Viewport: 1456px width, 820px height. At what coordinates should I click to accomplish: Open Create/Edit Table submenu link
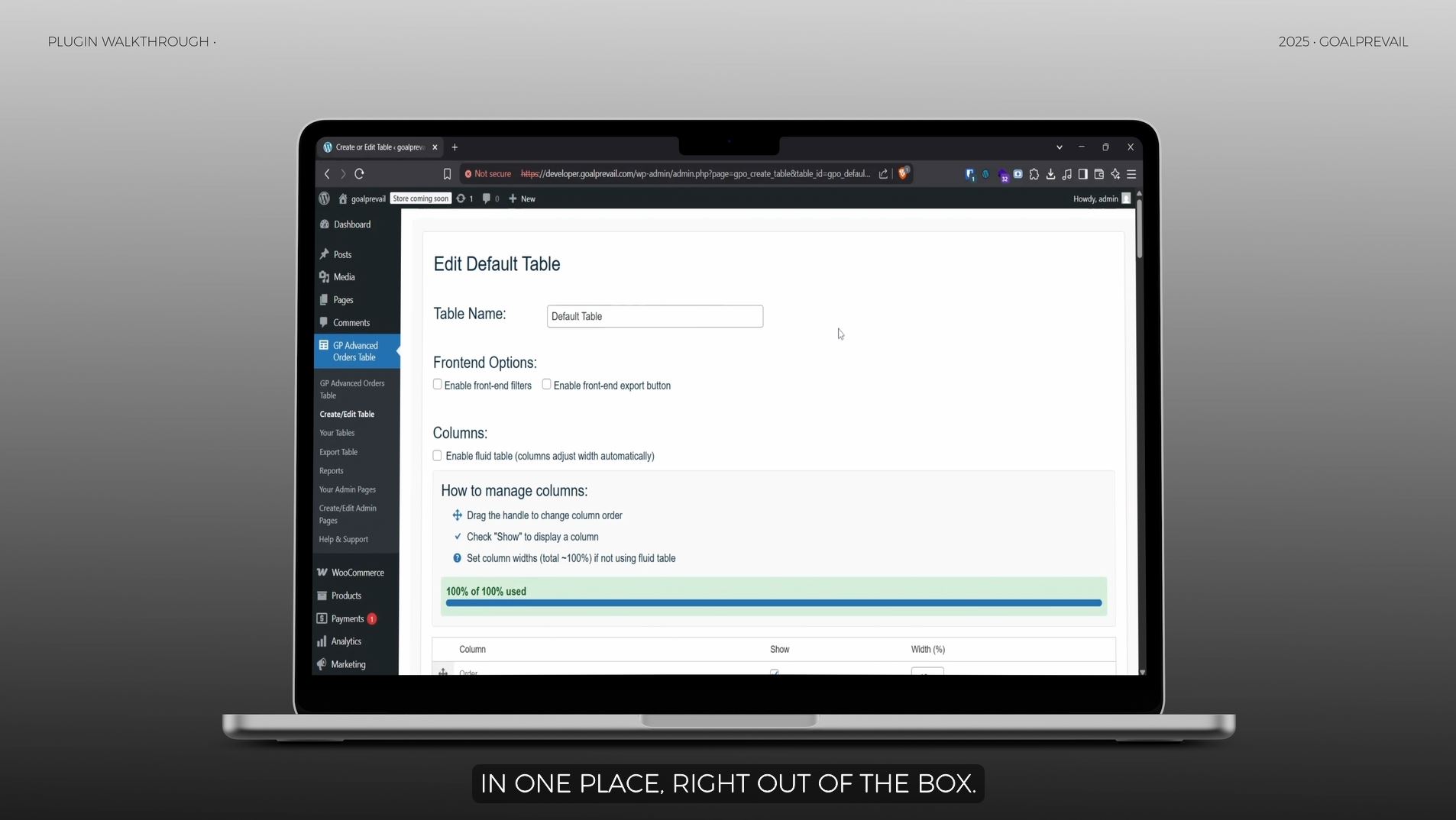347,415
